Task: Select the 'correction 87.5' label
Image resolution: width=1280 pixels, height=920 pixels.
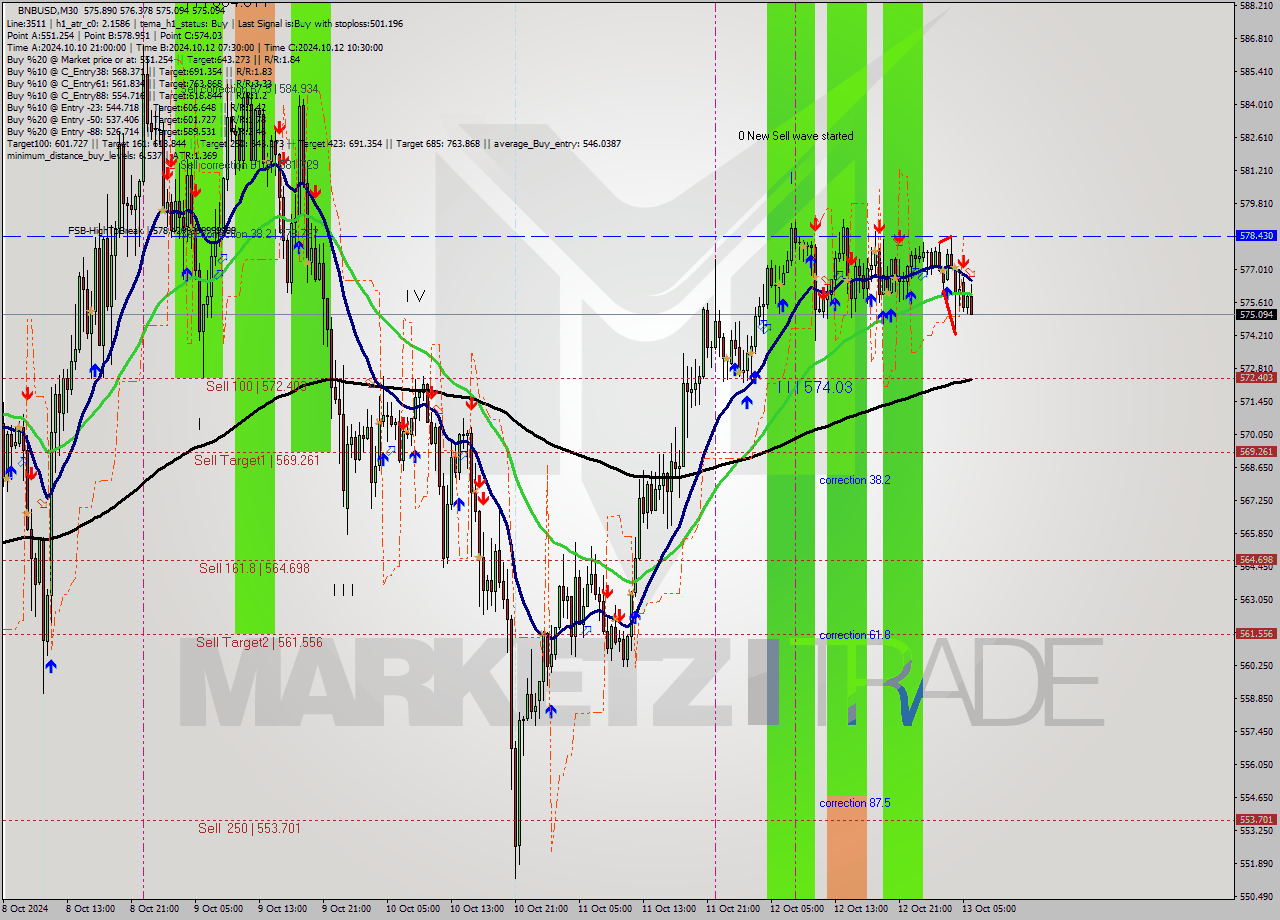Action: coord(855,803)
